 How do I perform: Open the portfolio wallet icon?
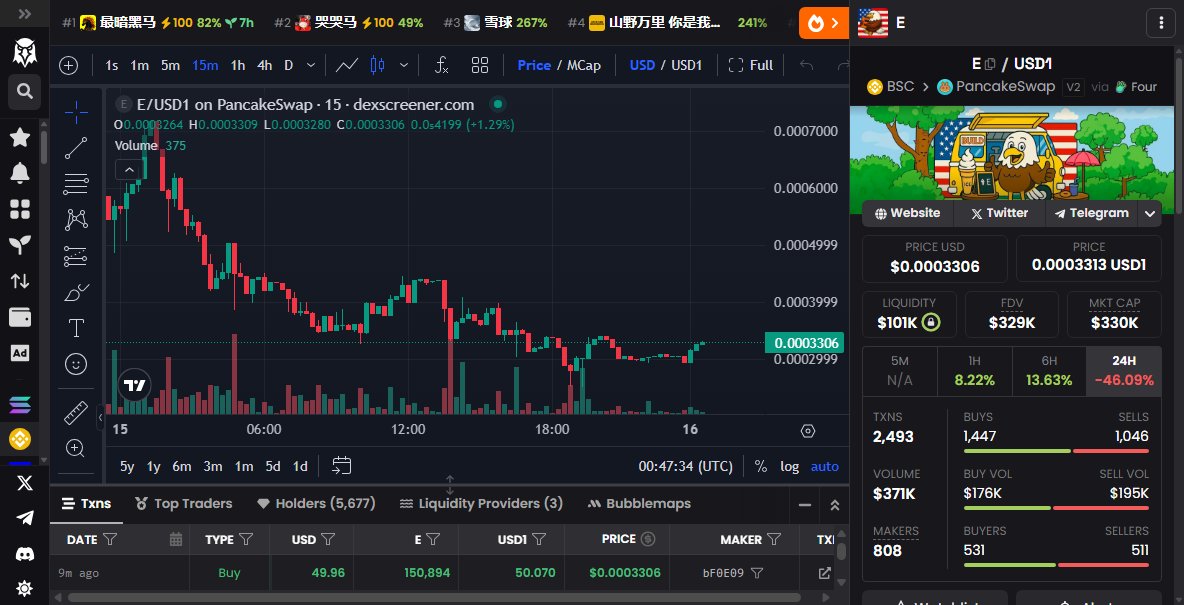[x=20, y=317]
